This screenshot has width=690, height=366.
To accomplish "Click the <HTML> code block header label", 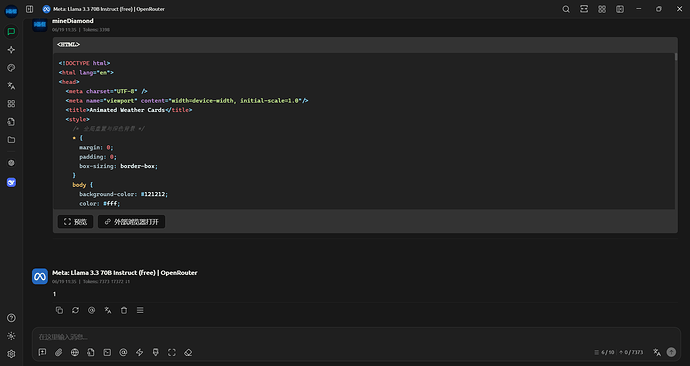I will tap(68, 44).
